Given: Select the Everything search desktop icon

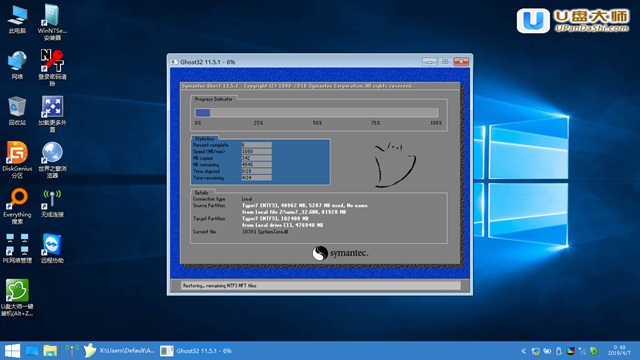Looking at the screenshot, I should tap(17, 206).
